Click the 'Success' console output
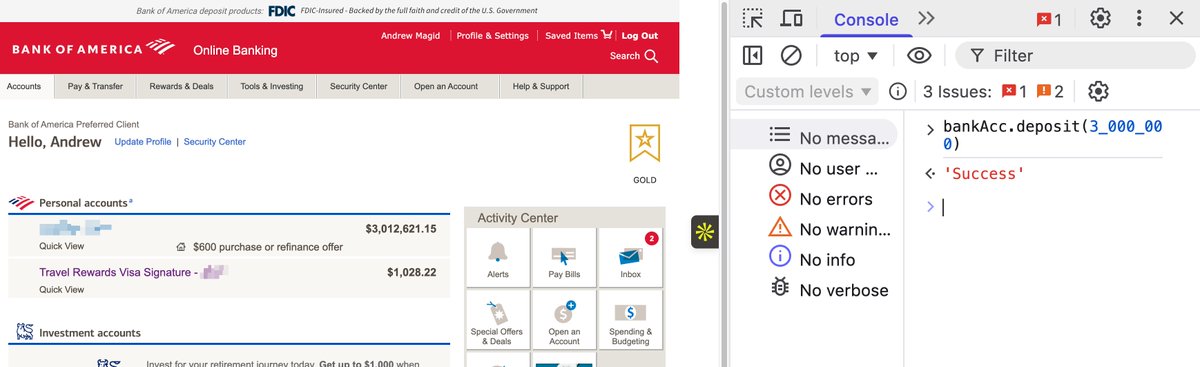 [x=984, y=174]
